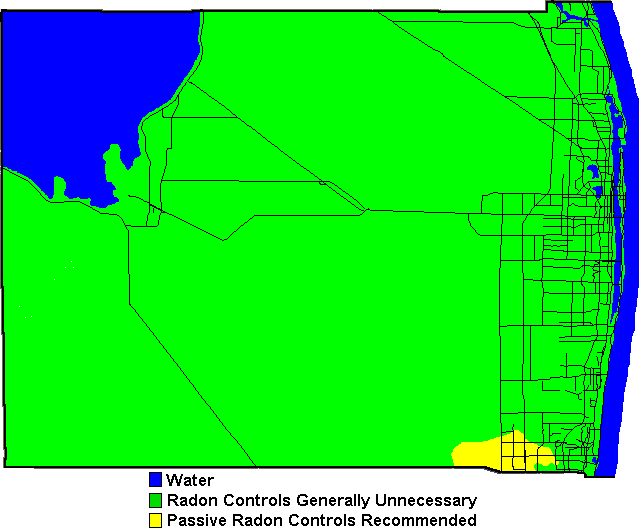The width and height of the screenshot is (640, 529).
Task: Click the blue Water legend swatch
Action: click(156, 480)
